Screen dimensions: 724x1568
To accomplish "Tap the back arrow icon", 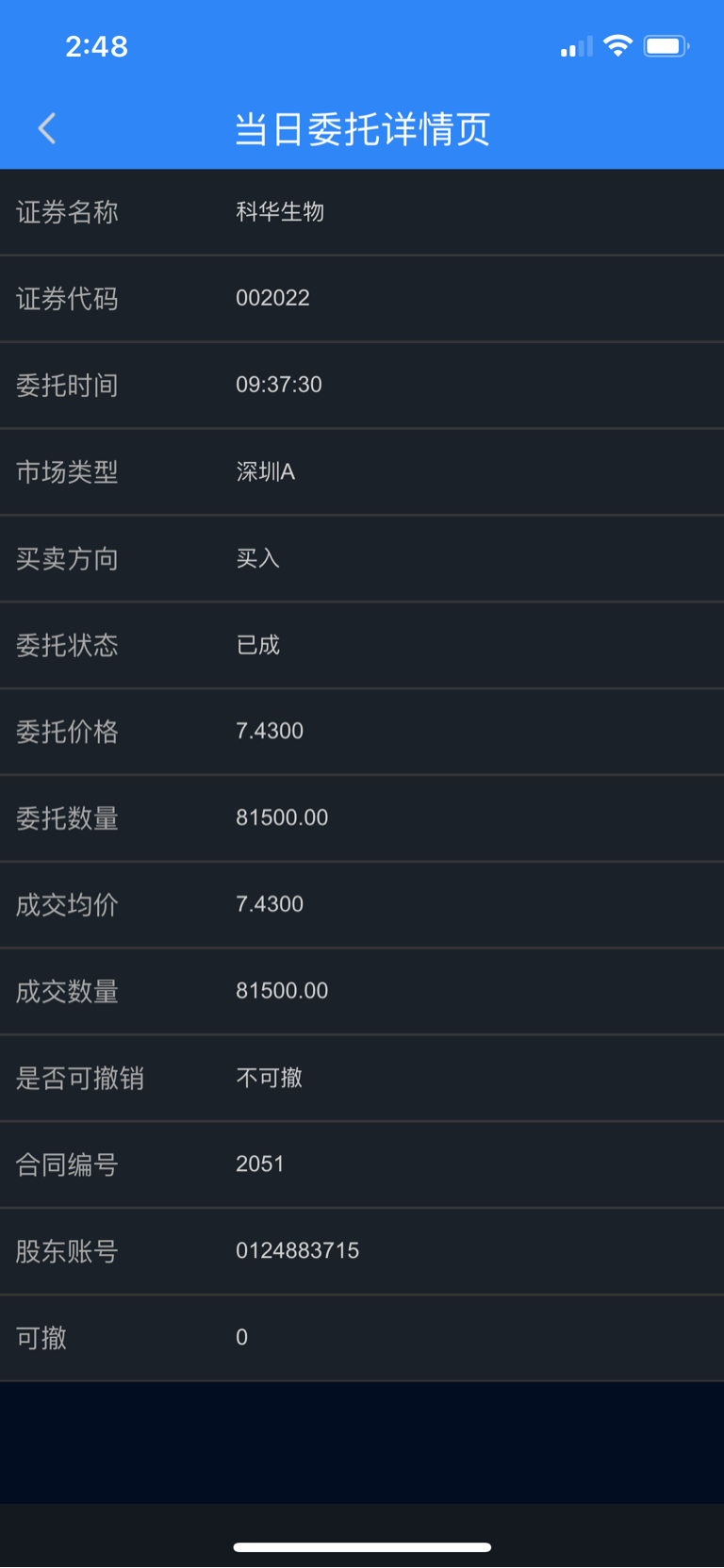I will (x=47, y=128).
